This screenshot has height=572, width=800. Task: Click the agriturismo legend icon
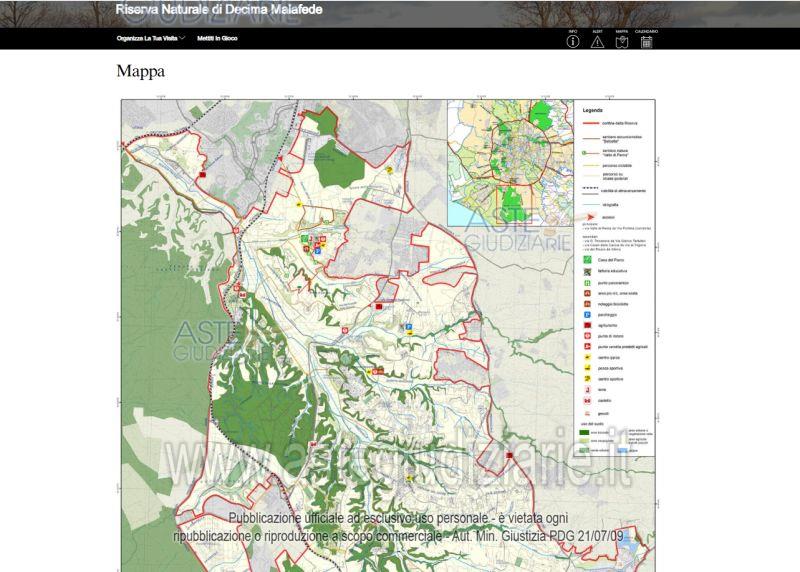point(587,324)
